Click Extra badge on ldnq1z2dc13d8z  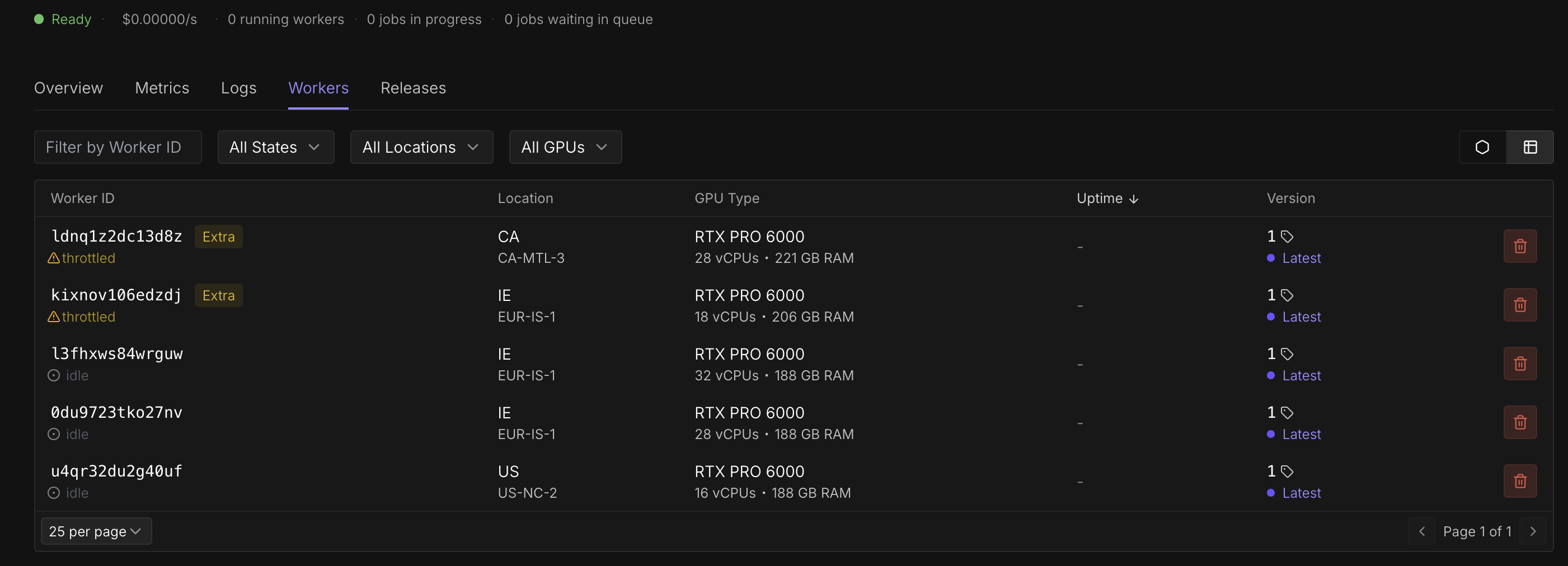point(218,237)
